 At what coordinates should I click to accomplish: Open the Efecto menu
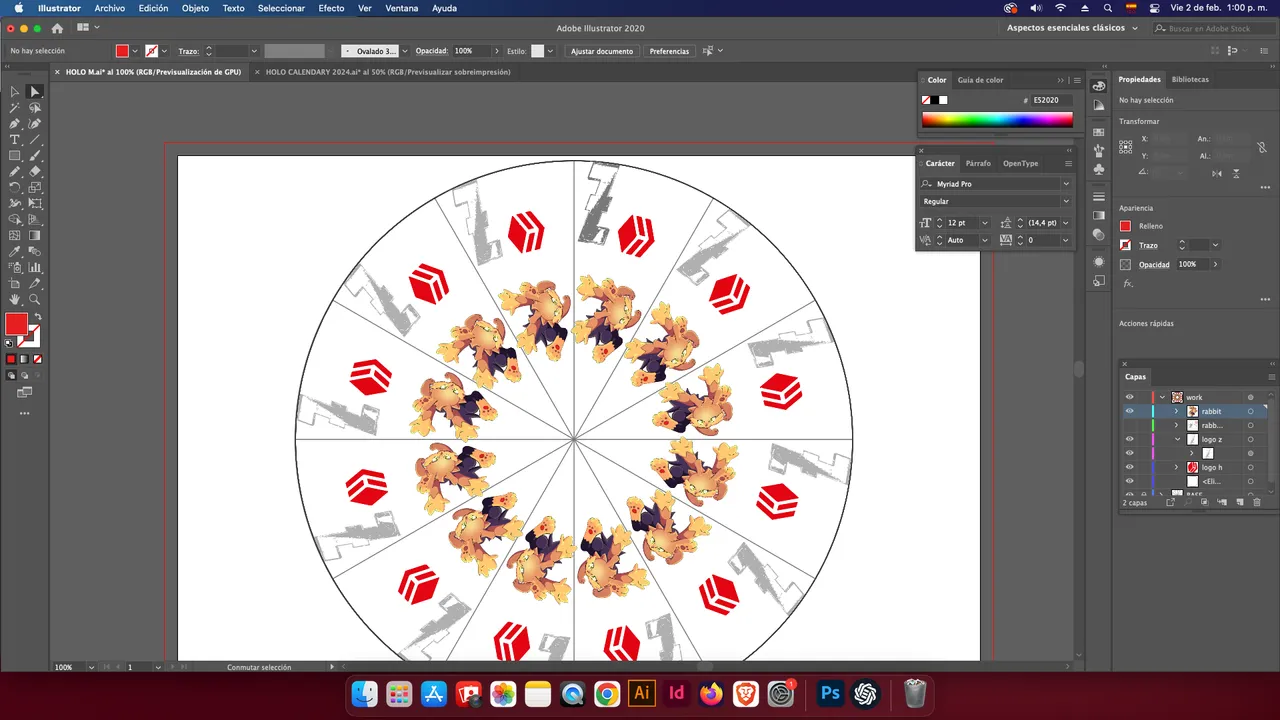[x=331, y=8]
